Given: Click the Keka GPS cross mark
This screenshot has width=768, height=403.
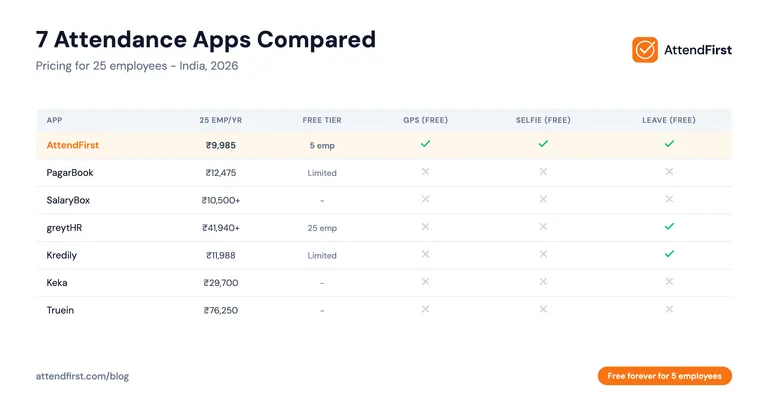Looking at the screenshot, I should pos(425,282).
